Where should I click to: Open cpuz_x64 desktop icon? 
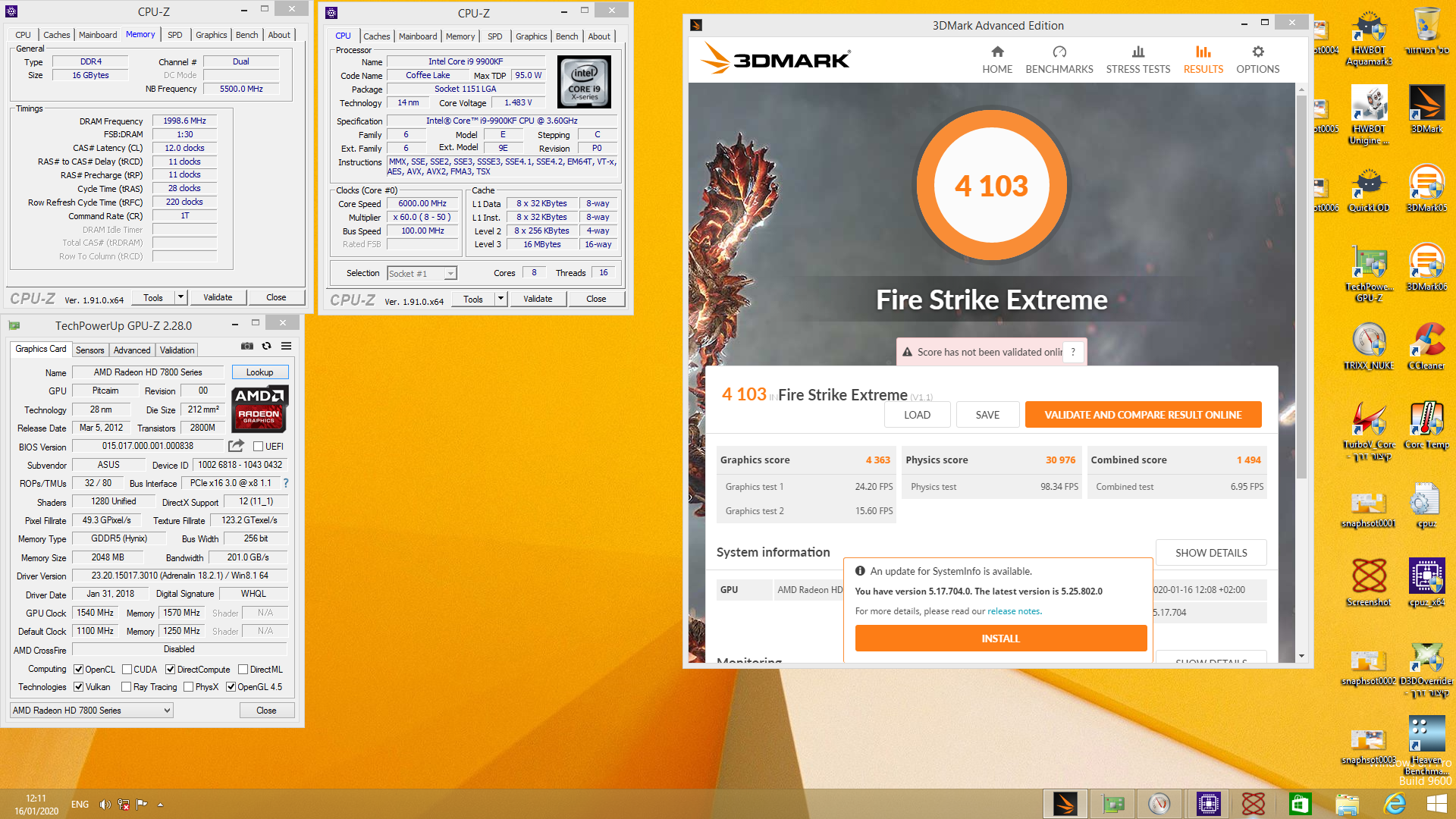[1426, 583]
